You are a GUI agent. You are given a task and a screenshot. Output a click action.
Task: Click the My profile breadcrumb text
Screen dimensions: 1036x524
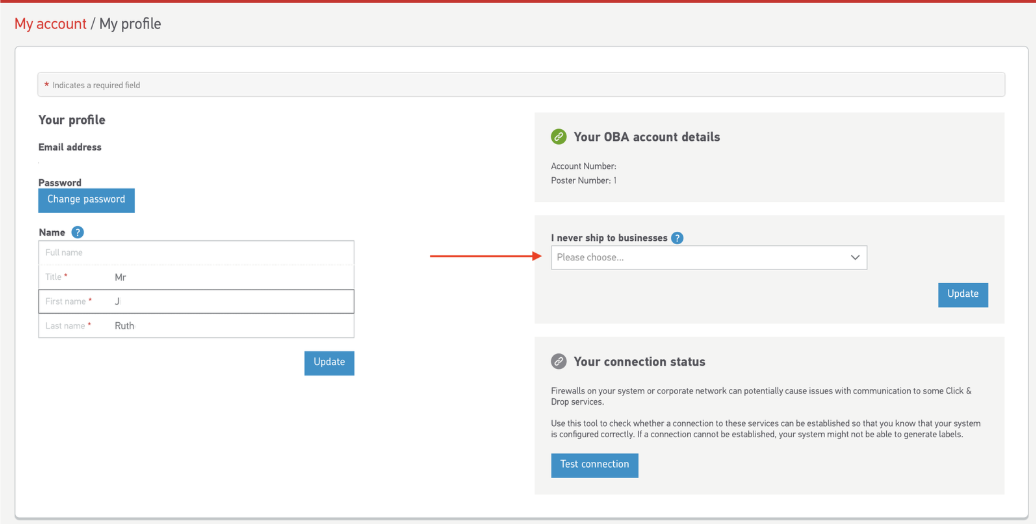pyautogui.click(x=130, y=24)
